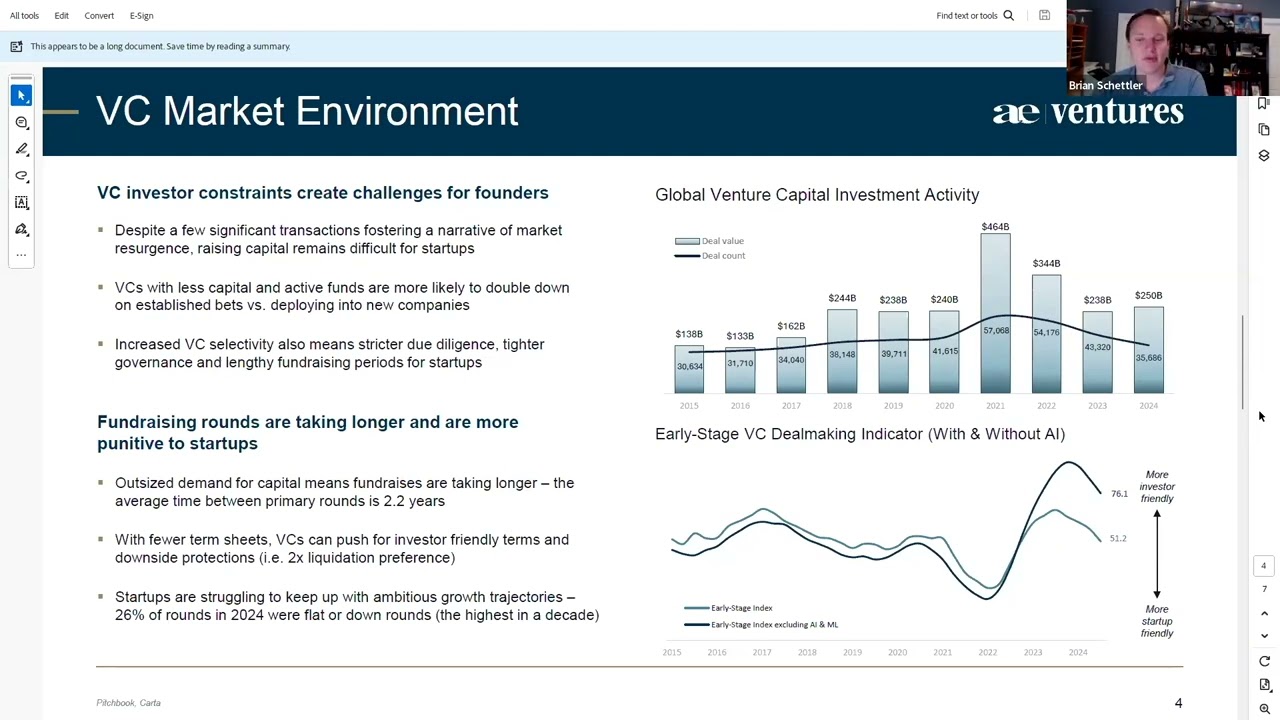Click the '76.1' value on the indicator chart
This screenshot has height=720, width=1280.
pos(1119,494)
